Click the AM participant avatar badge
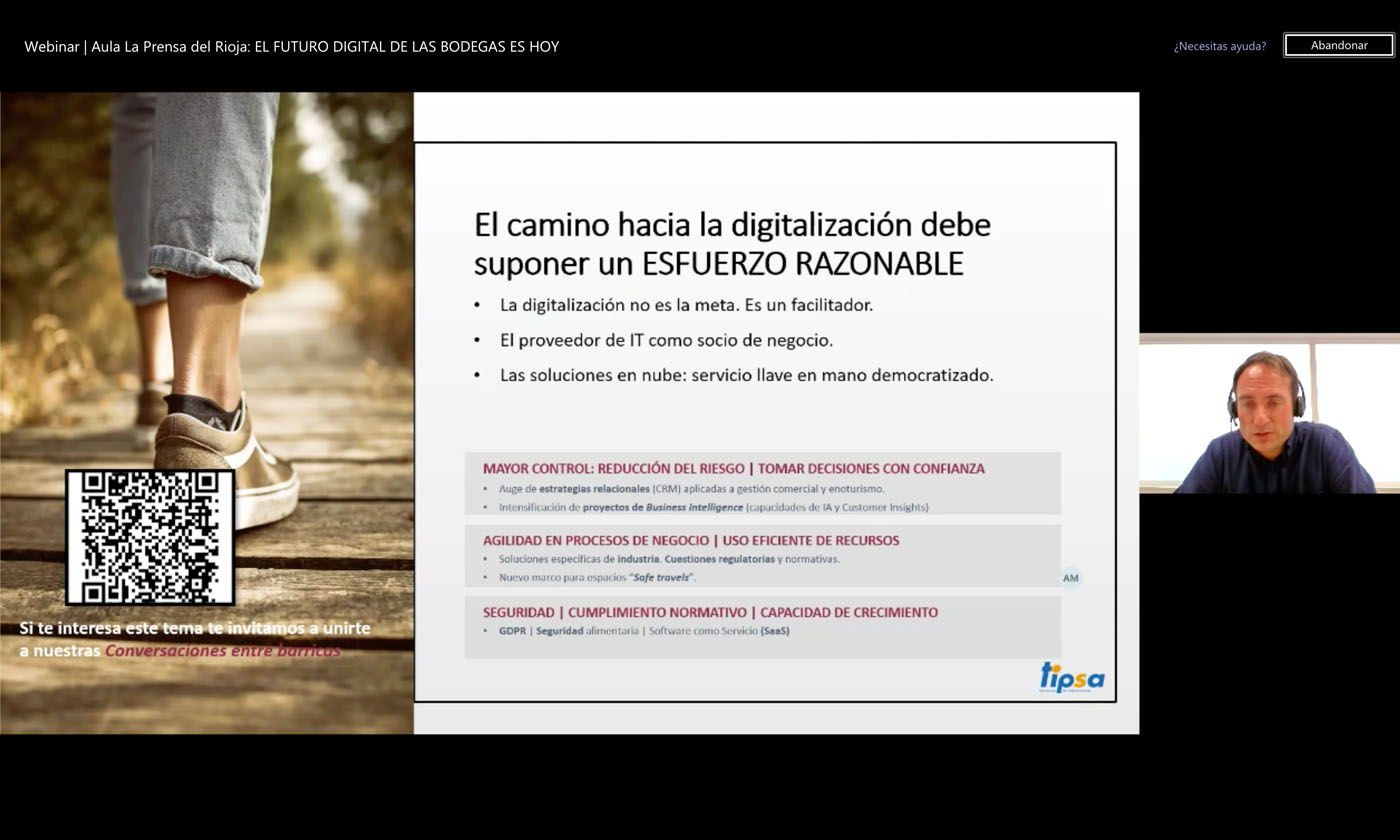Screen dimensions: 1400x840 click(1070, 578)
